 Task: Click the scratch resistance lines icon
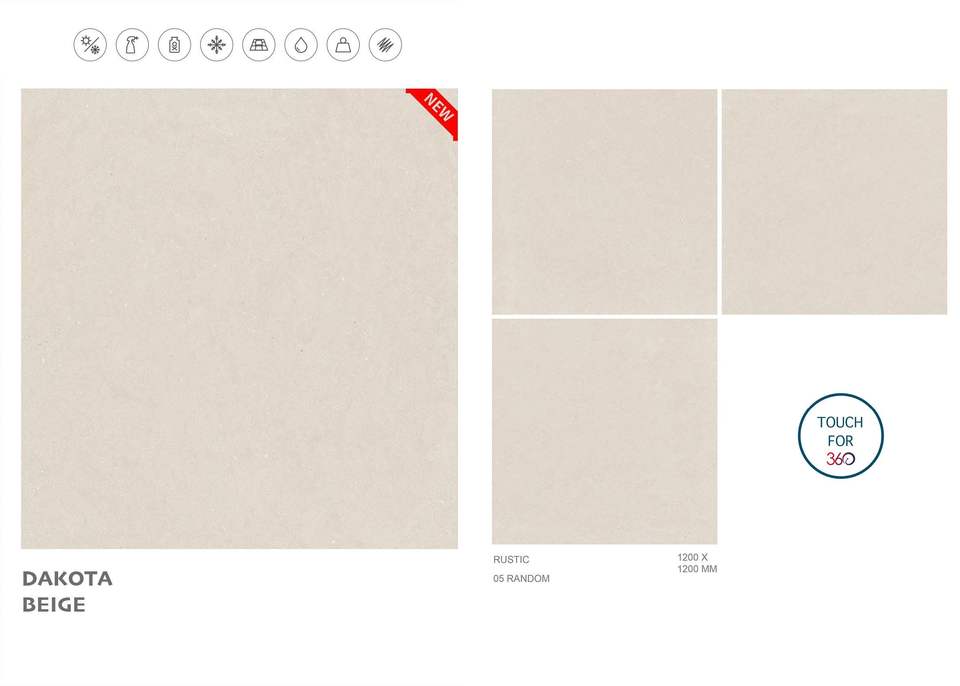(x=386, y=45)
